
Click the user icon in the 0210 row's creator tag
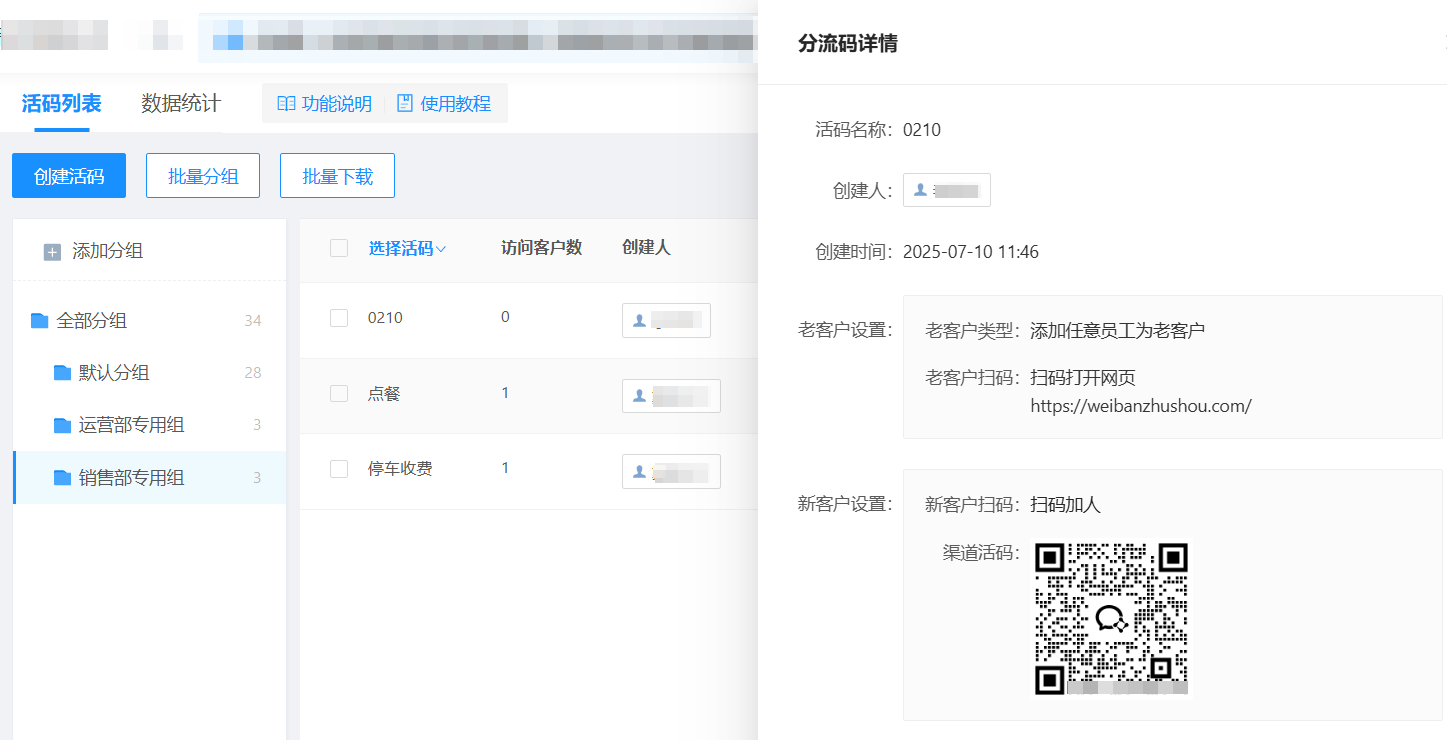[x=639, y=320]
